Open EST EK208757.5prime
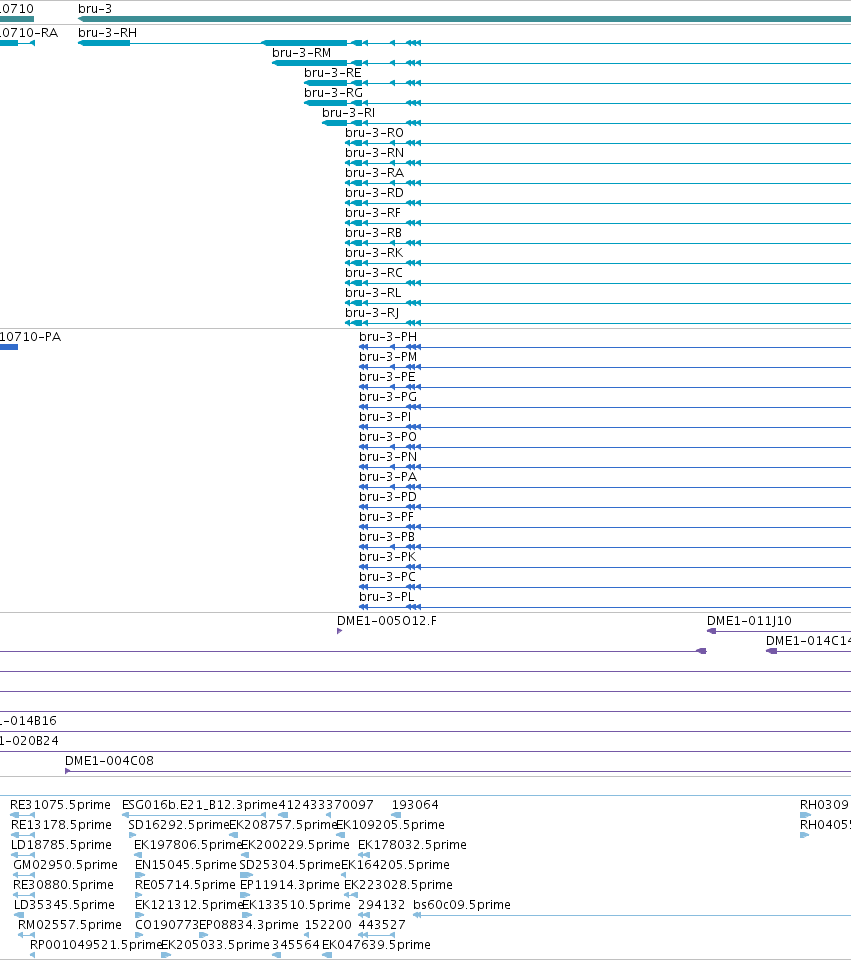Screen dimensions: 851x960 pos(283,825)
